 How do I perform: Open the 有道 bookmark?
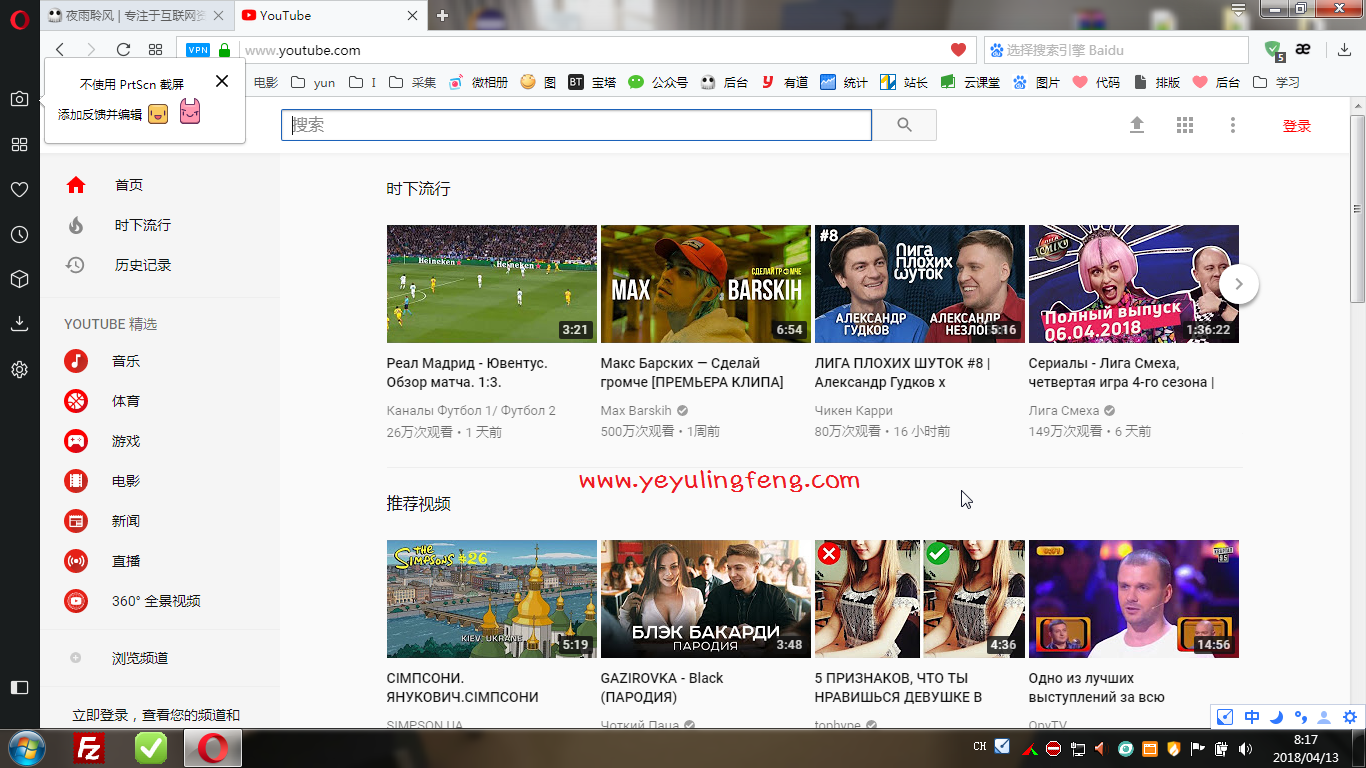[x=784, y=83]
